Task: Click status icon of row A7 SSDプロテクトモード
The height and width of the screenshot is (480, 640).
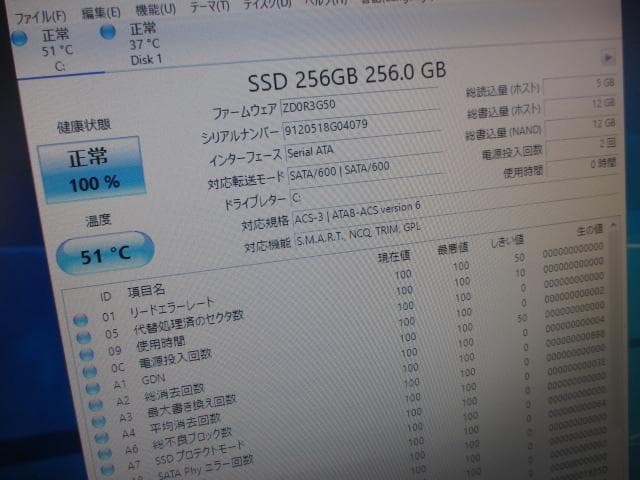Action: pos(107,469)
